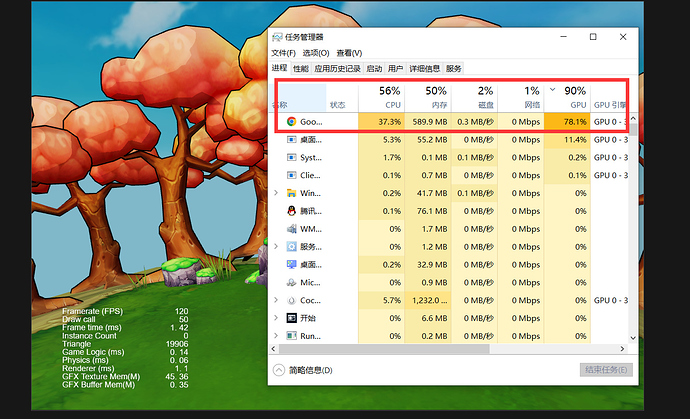
Task: Click the 11.4% GPU value
Action: pos(575,140)
